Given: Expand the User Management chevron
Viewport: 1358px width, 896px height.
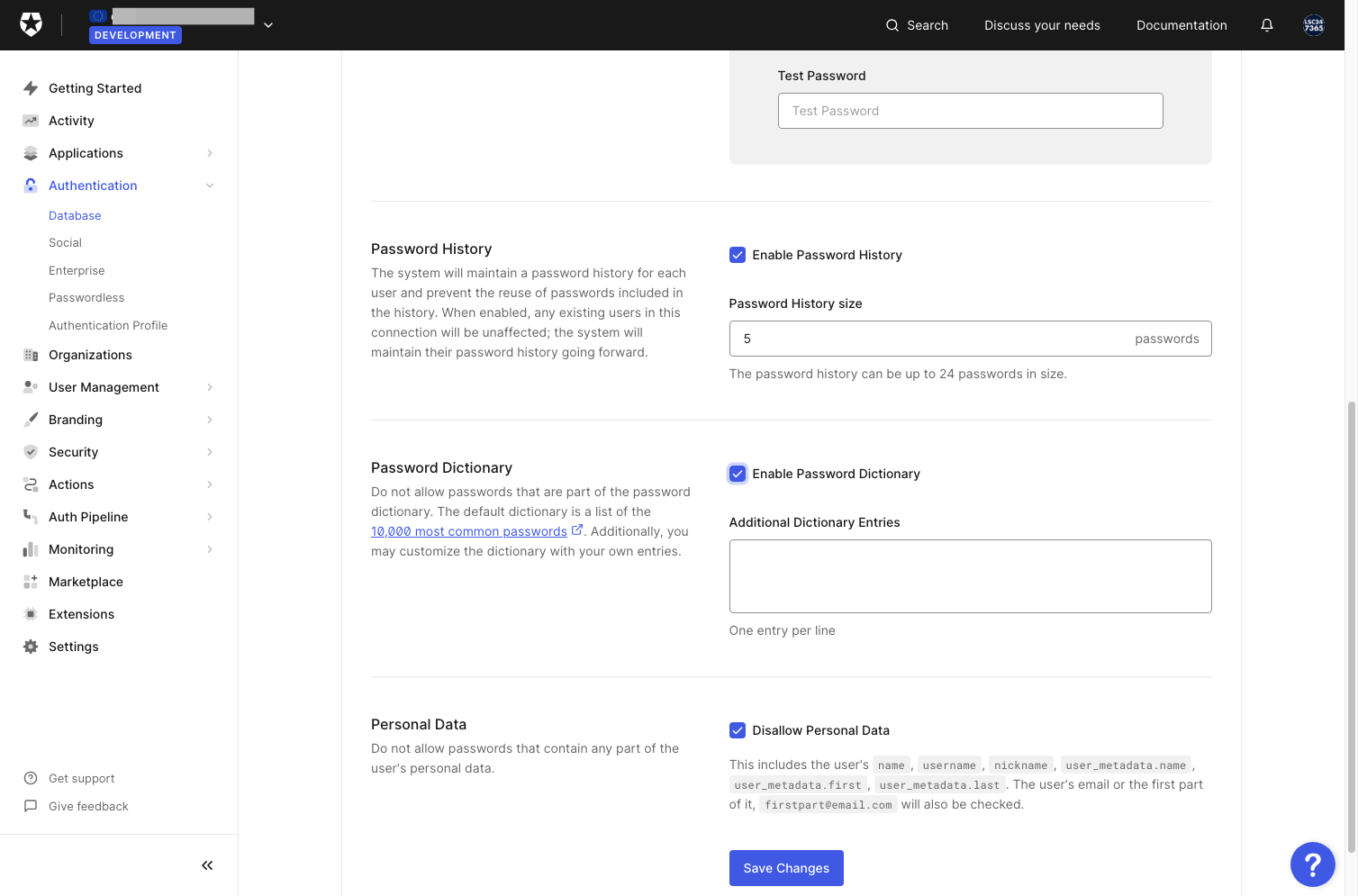Looking at the screenshot, I should (210, 387).
